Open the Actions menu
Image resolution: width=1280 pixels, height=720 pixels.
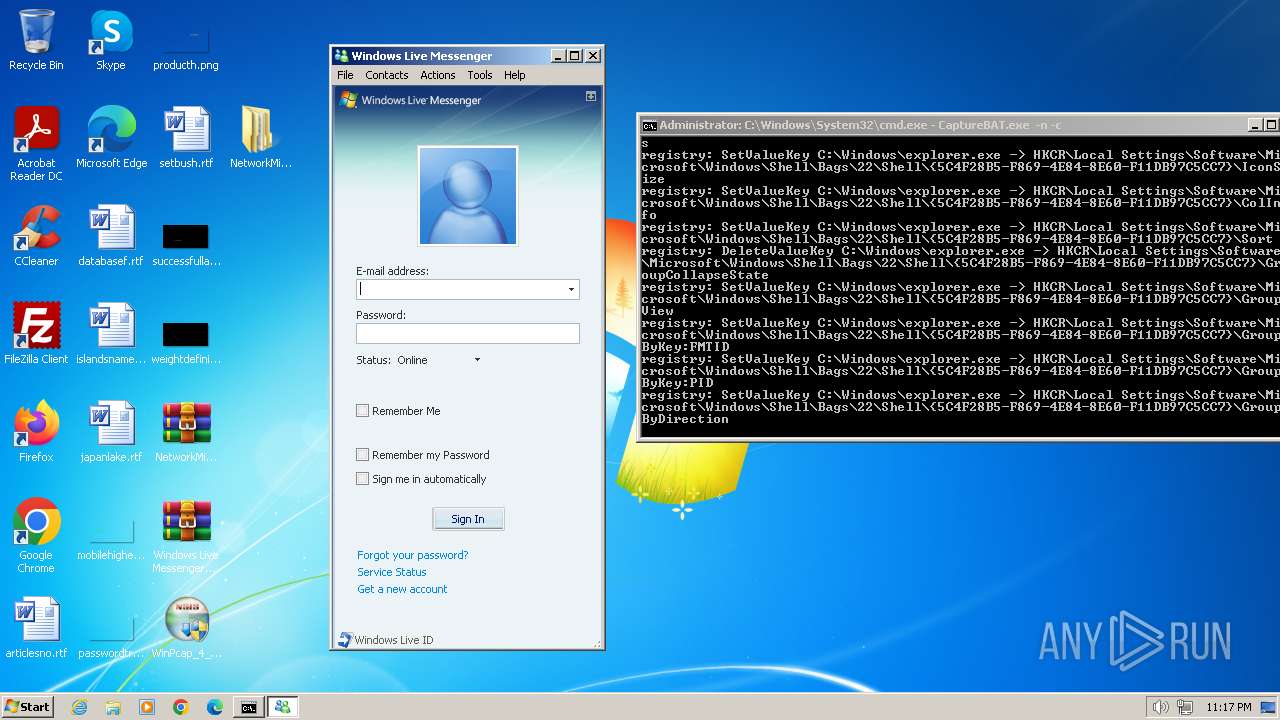tap(437, 75)
